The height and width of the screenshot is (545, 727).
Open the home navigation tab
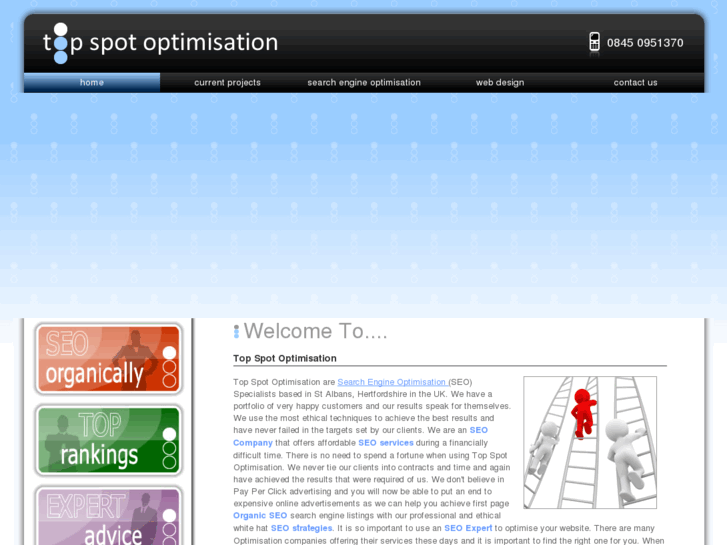coord(92,83)
